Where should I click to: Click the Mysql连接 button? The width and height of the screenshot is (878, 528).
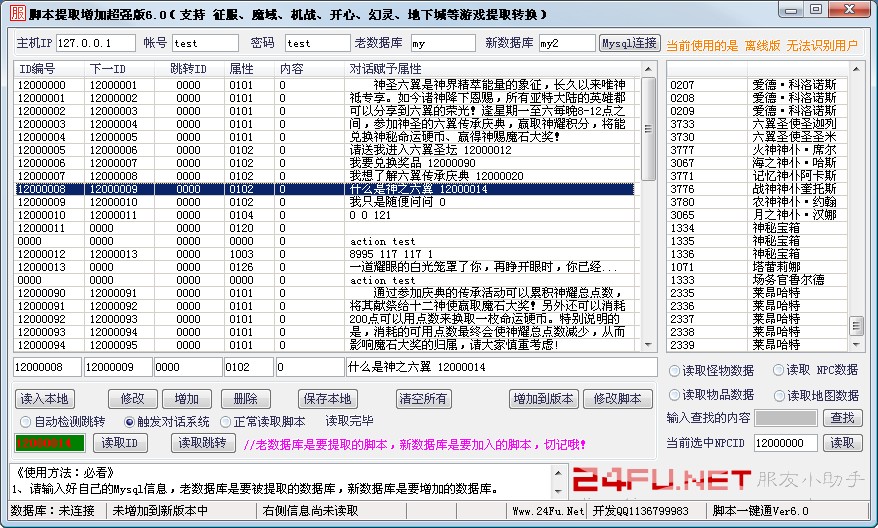click(x=629, y=44)
